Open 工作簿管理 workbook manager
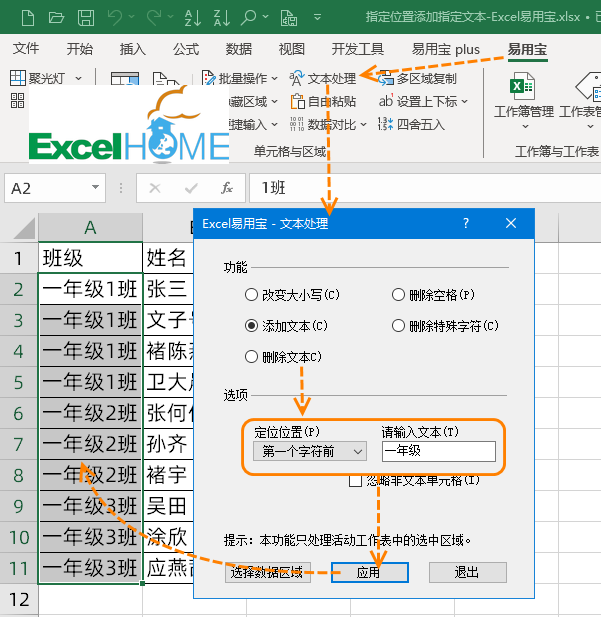Viewport: 601px width, 617px height. (524, 100)
